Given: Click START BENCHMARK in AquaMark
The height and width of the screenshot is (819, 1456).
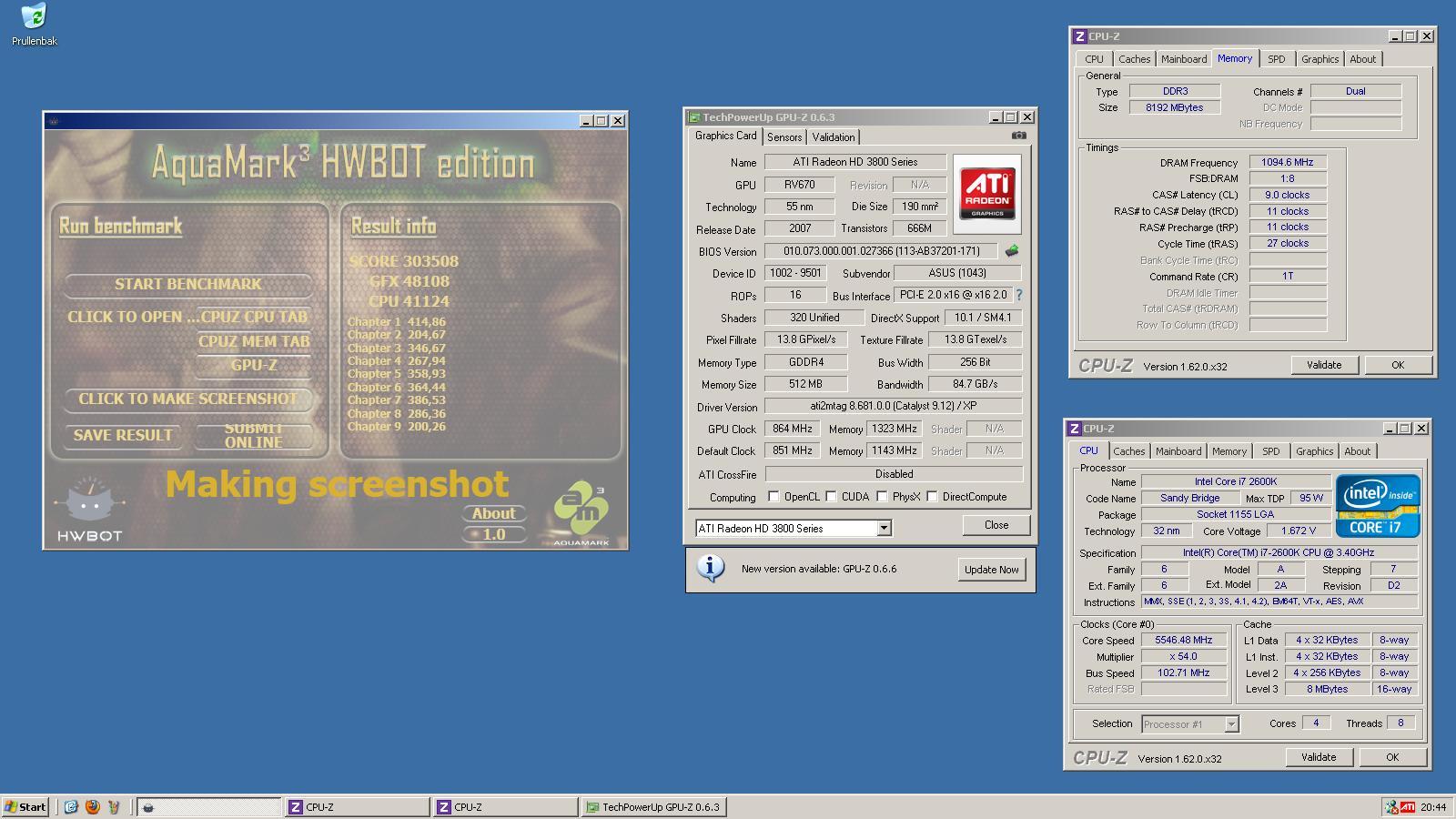Looking at the screenshot, I should click(x=188, y=284).
